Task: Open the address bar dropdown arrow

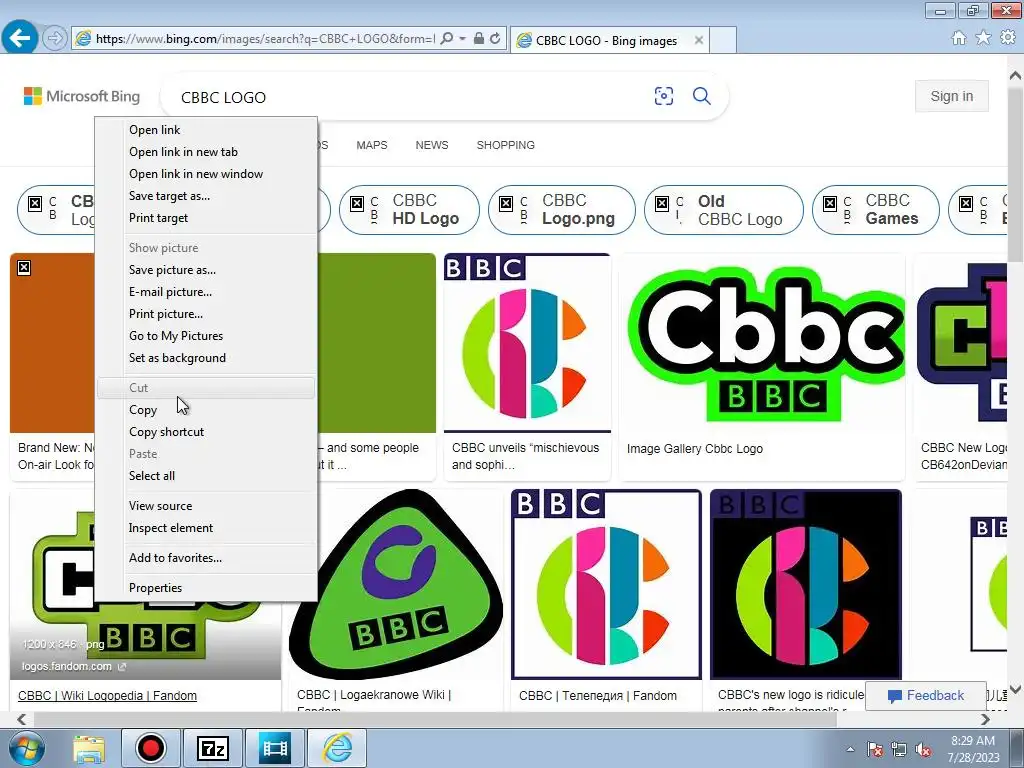Action: pyautogui.click(x=462, y=39)
